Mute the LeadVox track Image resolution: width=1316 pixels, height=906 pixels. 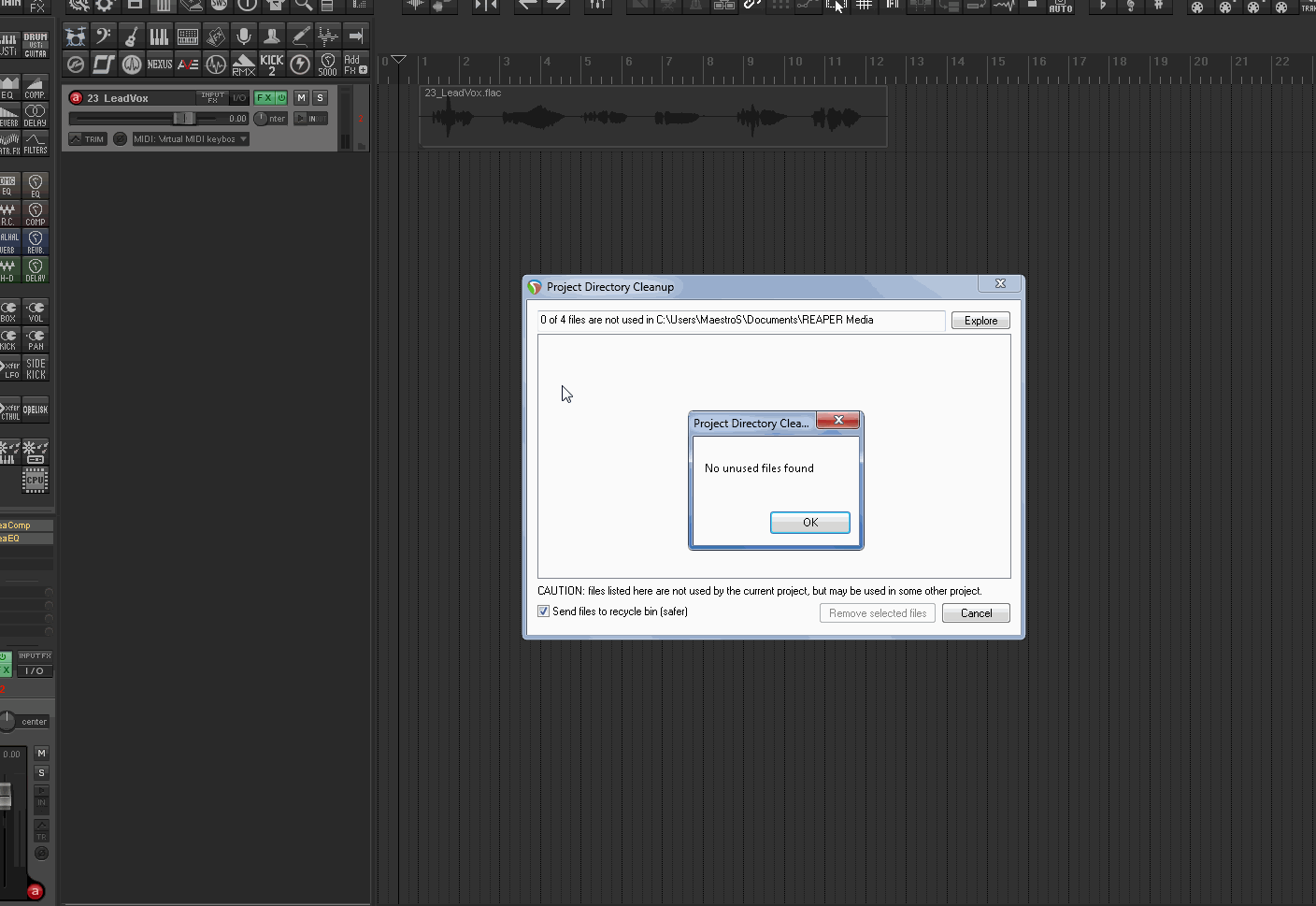[x=301, y=98]
